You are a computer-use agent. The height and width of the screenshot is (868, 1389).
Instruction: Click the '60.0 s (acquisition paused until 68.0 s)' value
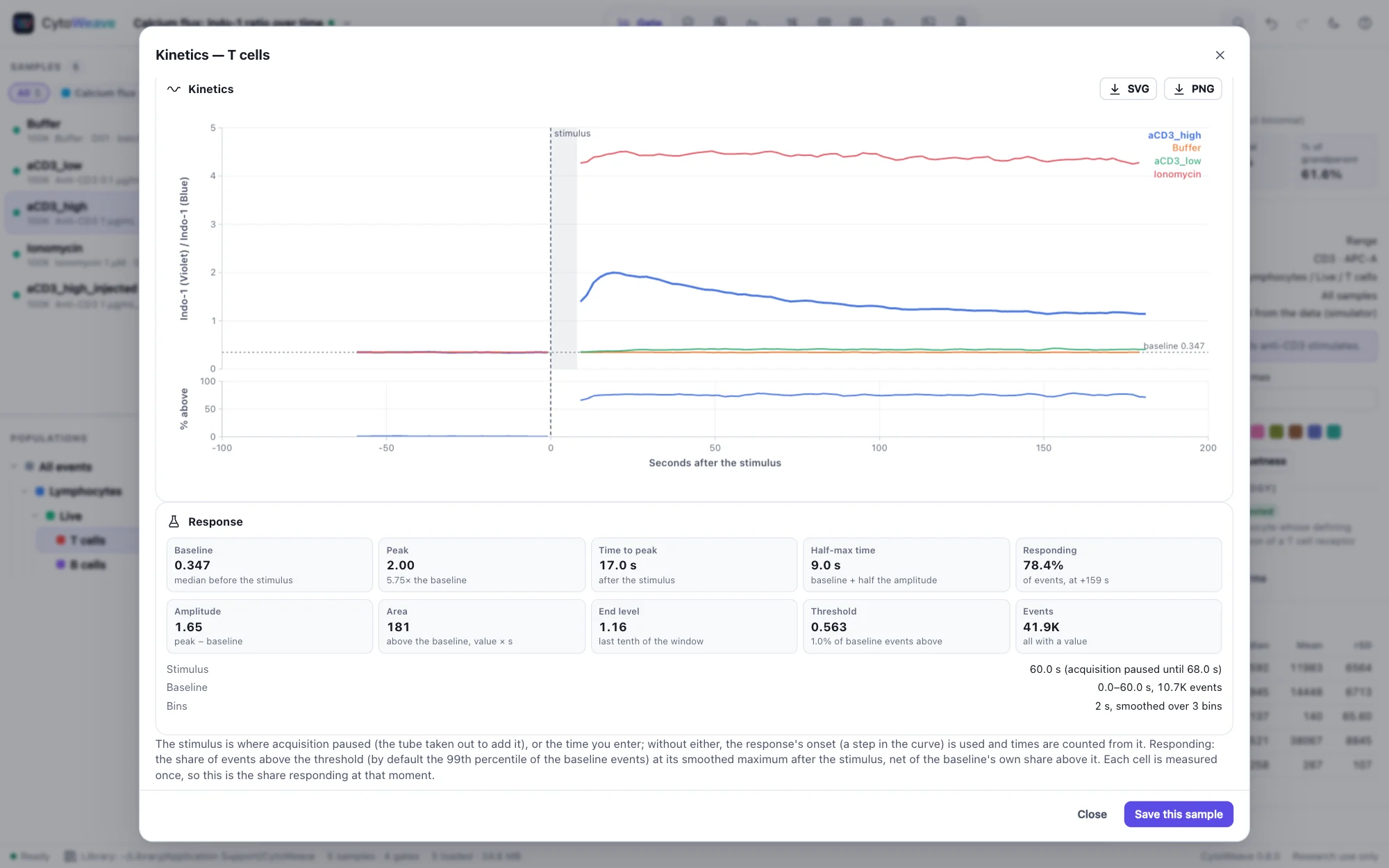click(1125, 669)
